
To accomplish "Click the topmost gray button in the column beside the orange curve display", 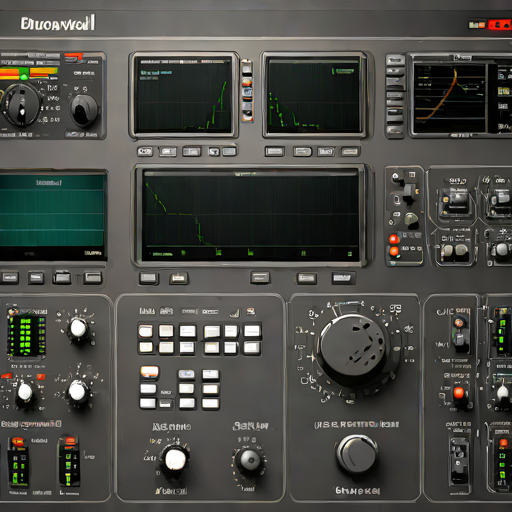I will pos(395,60).
